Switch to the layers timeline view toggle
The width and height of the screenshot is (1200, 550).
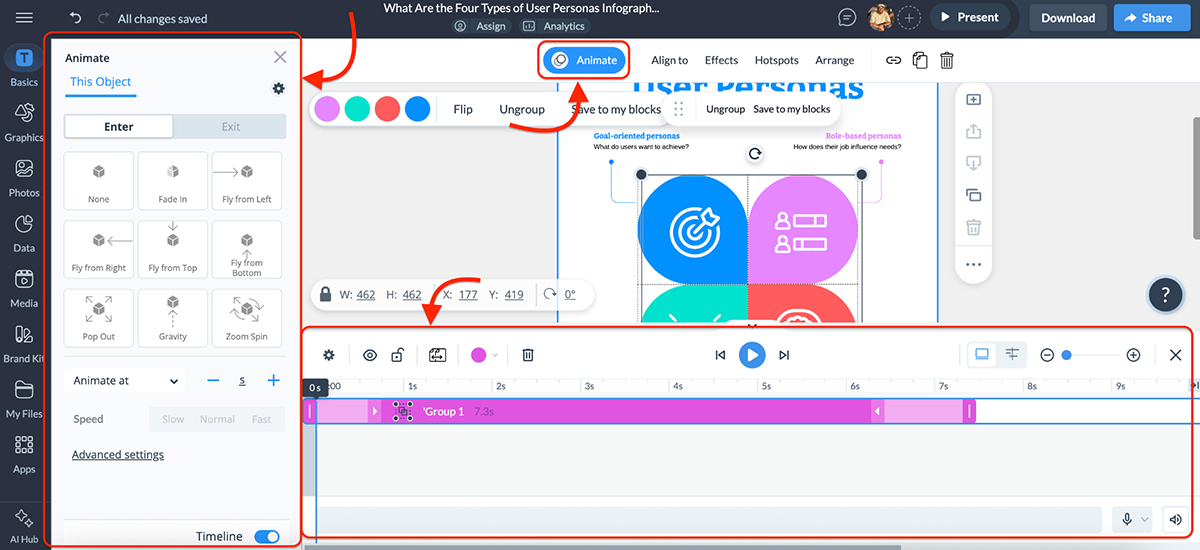point(1012,354)
